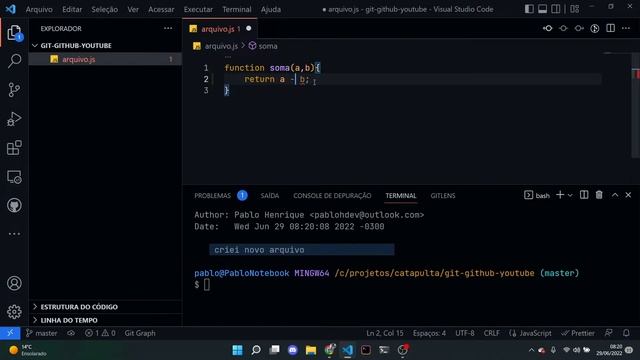Open the Source Control view
The width and height of the screenshot is (640, 360).
tap(14, 90)
